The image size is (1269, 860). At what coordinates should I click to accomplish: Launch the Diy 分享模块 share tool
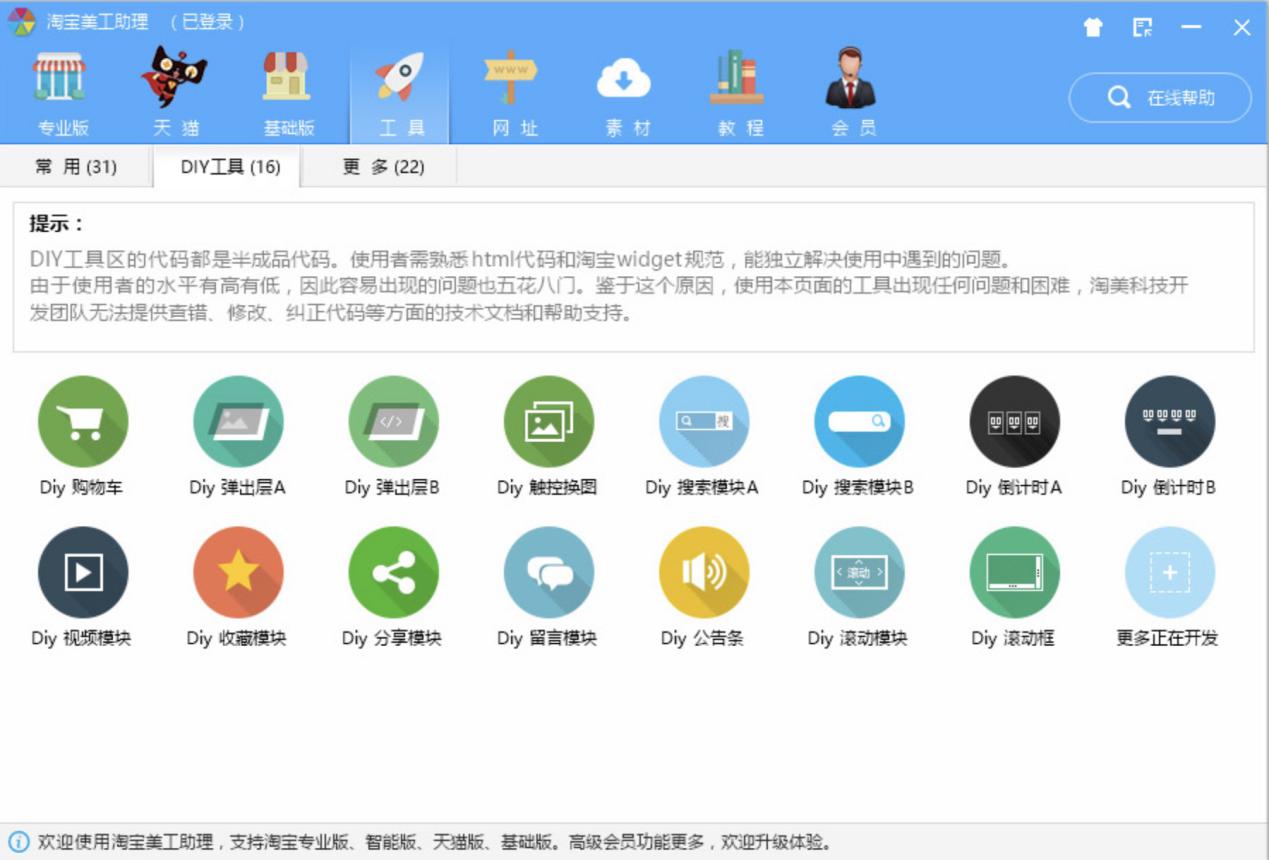coord(393,572)
